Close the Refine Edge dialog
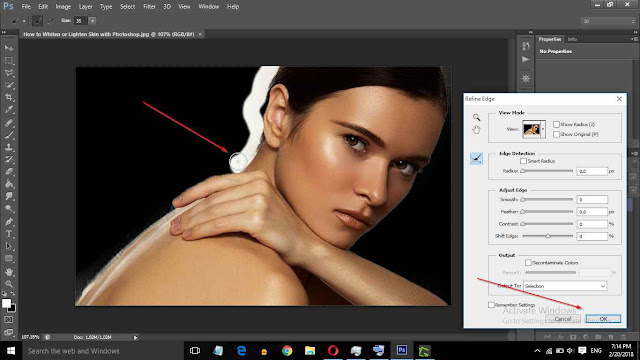The image size is (640, 360). click(619, 99)
